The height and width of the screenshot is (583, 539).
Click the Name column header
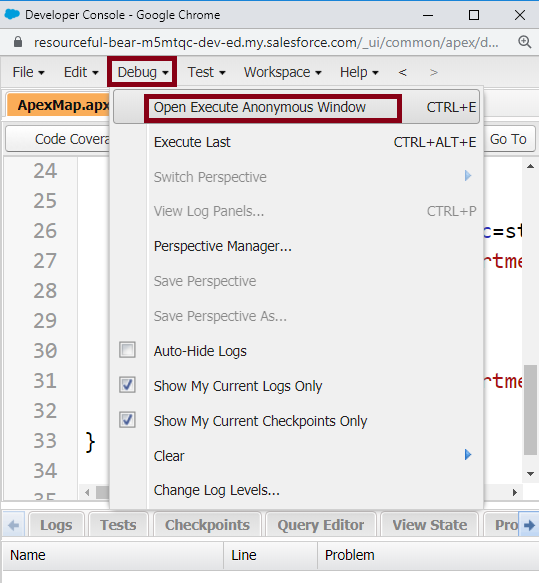113,555
